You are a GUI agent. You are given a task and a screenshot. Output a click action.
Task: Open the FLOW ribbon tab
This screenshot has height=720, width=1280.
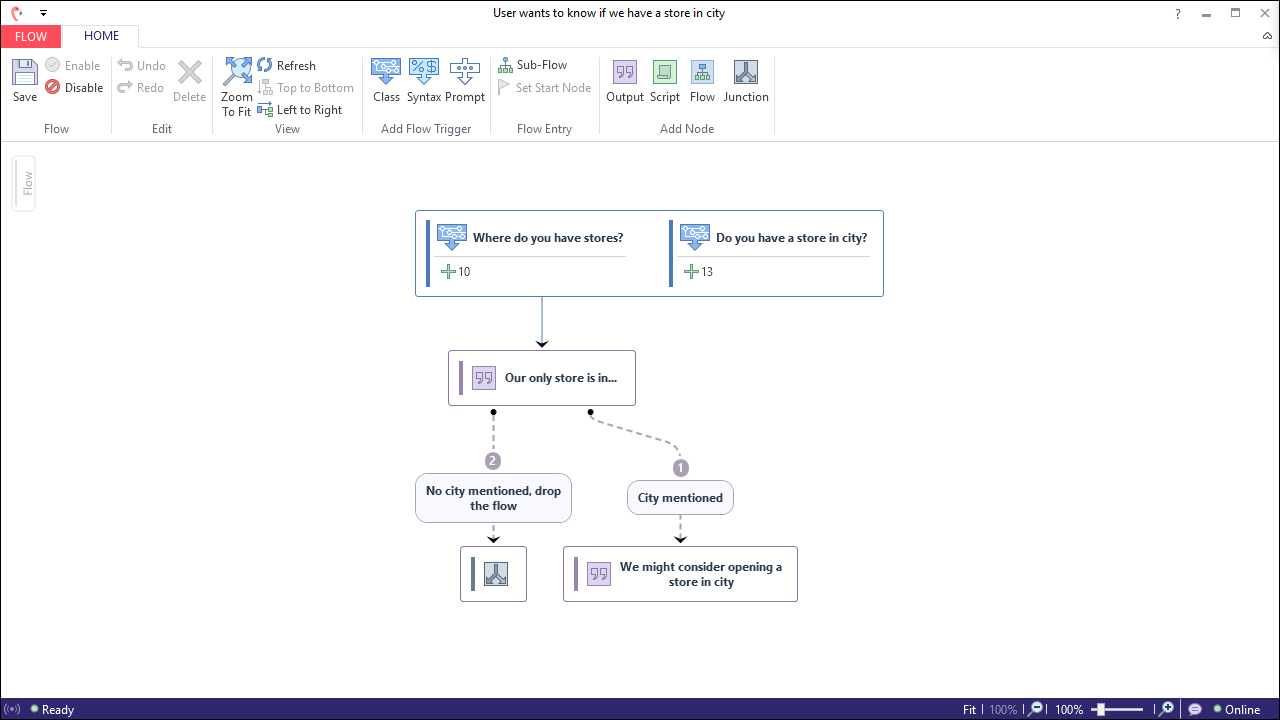(31, 36)
